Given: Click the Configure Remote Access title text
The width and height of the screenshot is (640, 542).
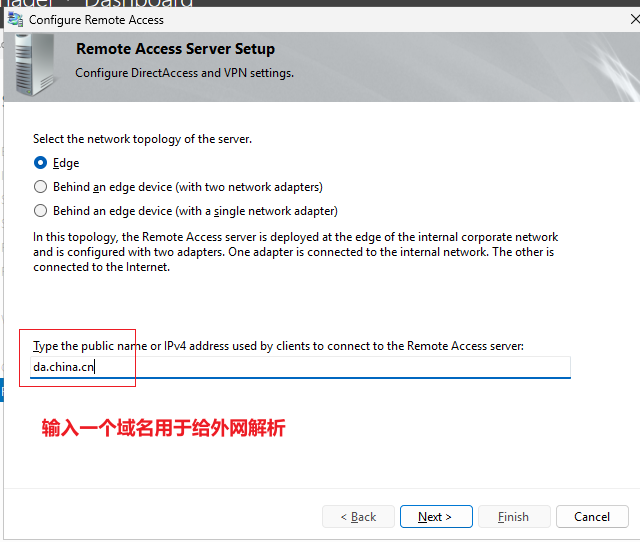Looking at the screenshot, I should tap(96, 20).
